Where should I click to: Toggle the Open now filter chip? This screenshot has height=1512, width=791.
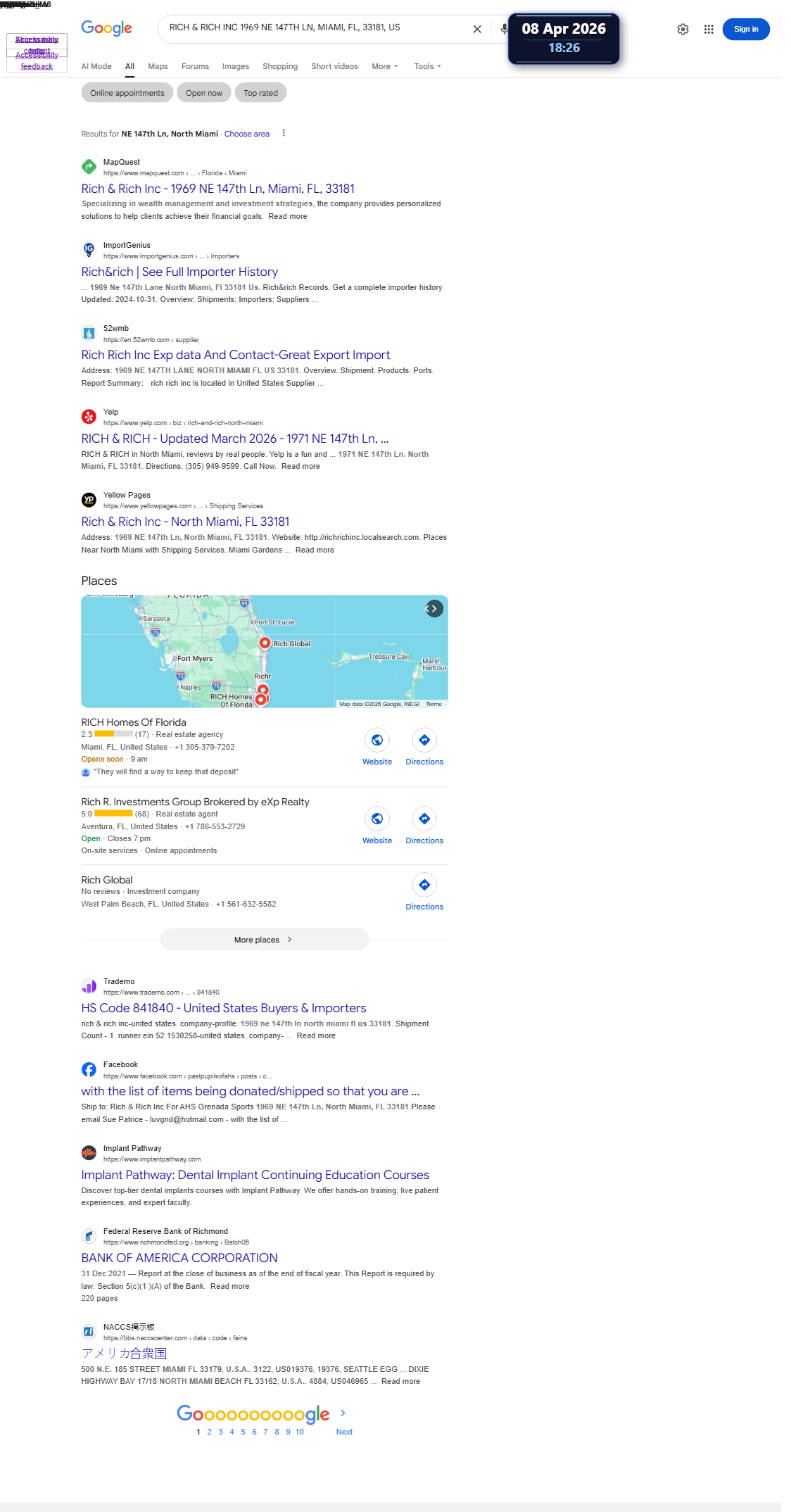204,93
